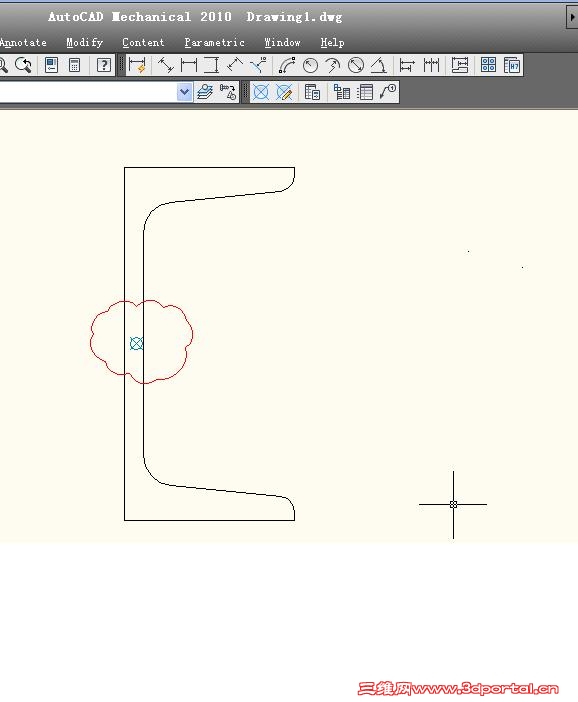Open the Annotate menu
Screen dimensions: 578x702
point(23,43)
